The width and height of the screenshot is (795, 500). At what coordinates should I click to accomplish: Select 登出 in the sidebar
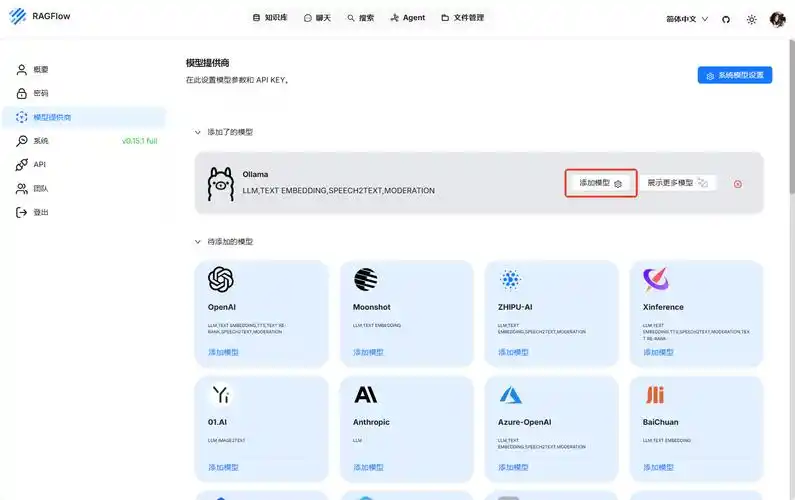(84, 212)
